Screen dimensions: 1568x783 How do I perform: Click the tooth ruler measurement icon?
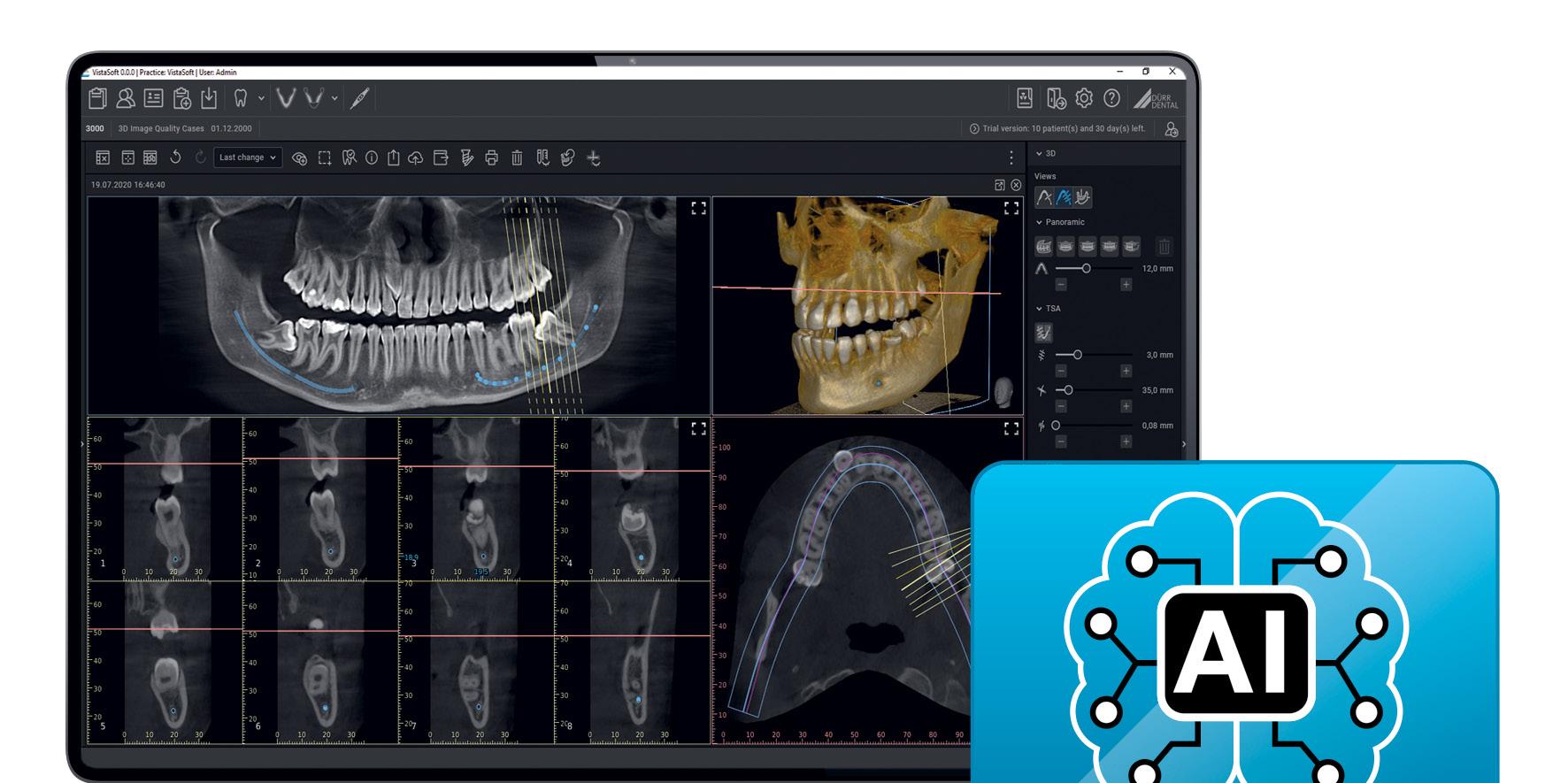click(x=542, y=157)
